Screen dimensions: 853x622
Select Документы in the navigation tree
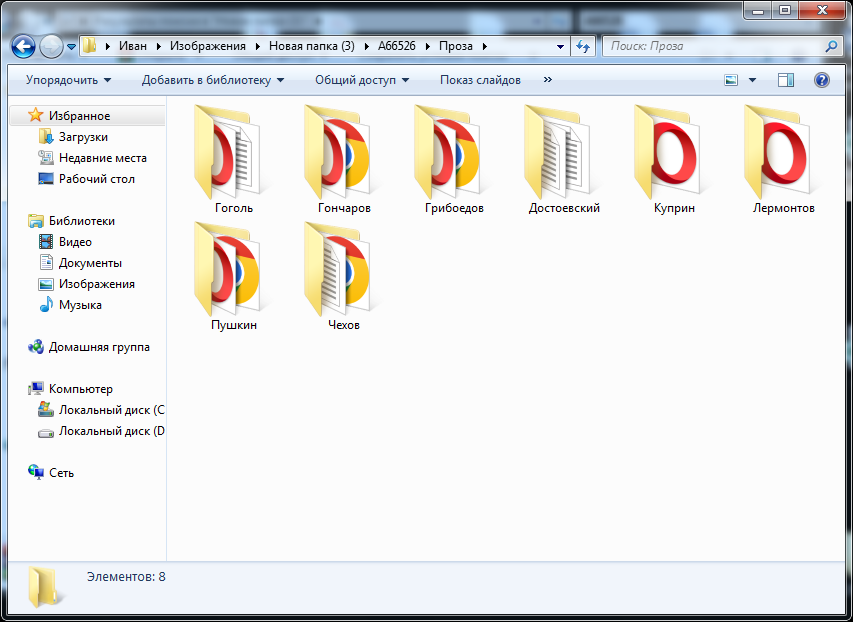[x=90, y=262]
